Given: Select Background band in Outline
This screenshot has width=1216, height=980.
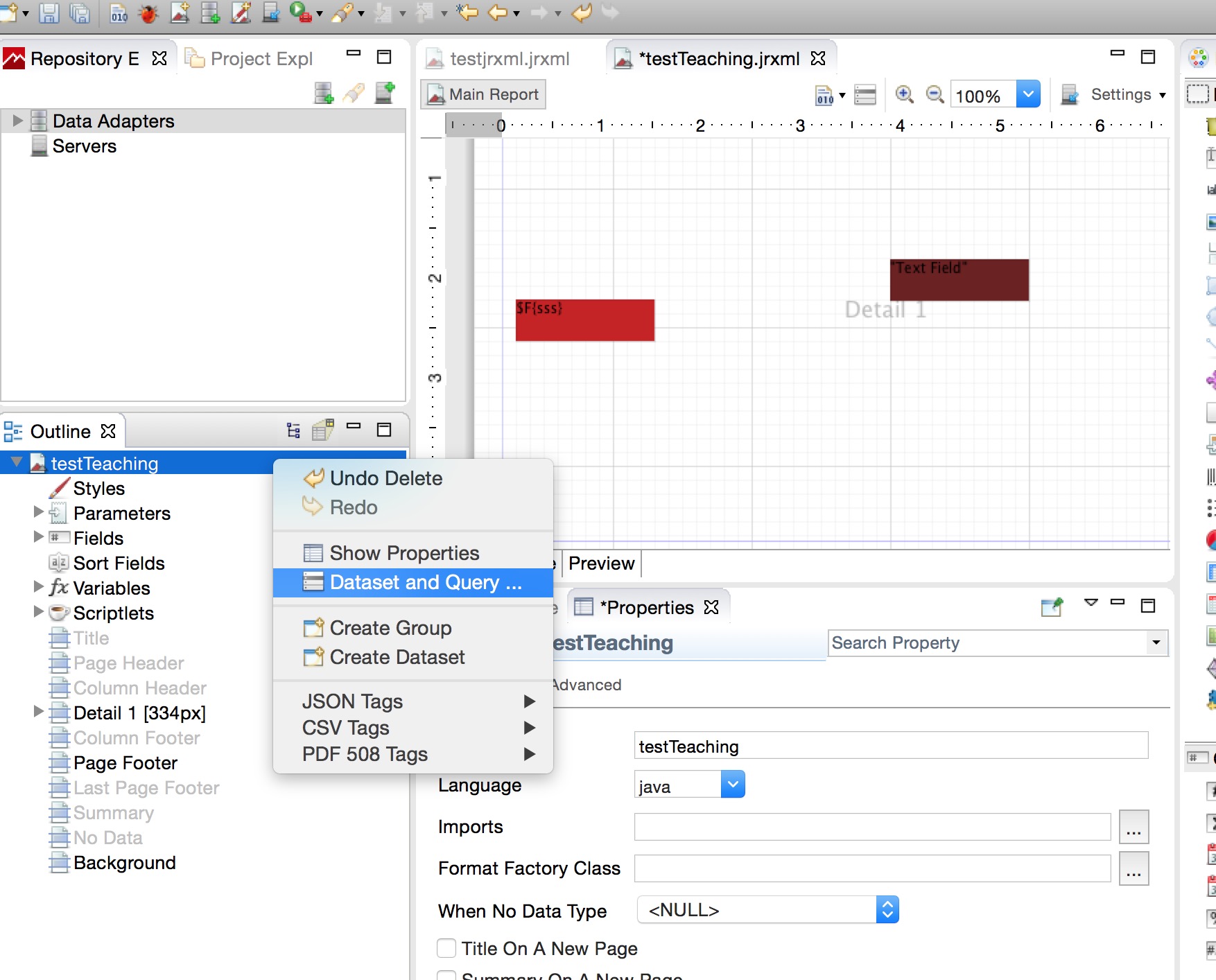Looking at the screenshot, I should [x=124, y=863].
